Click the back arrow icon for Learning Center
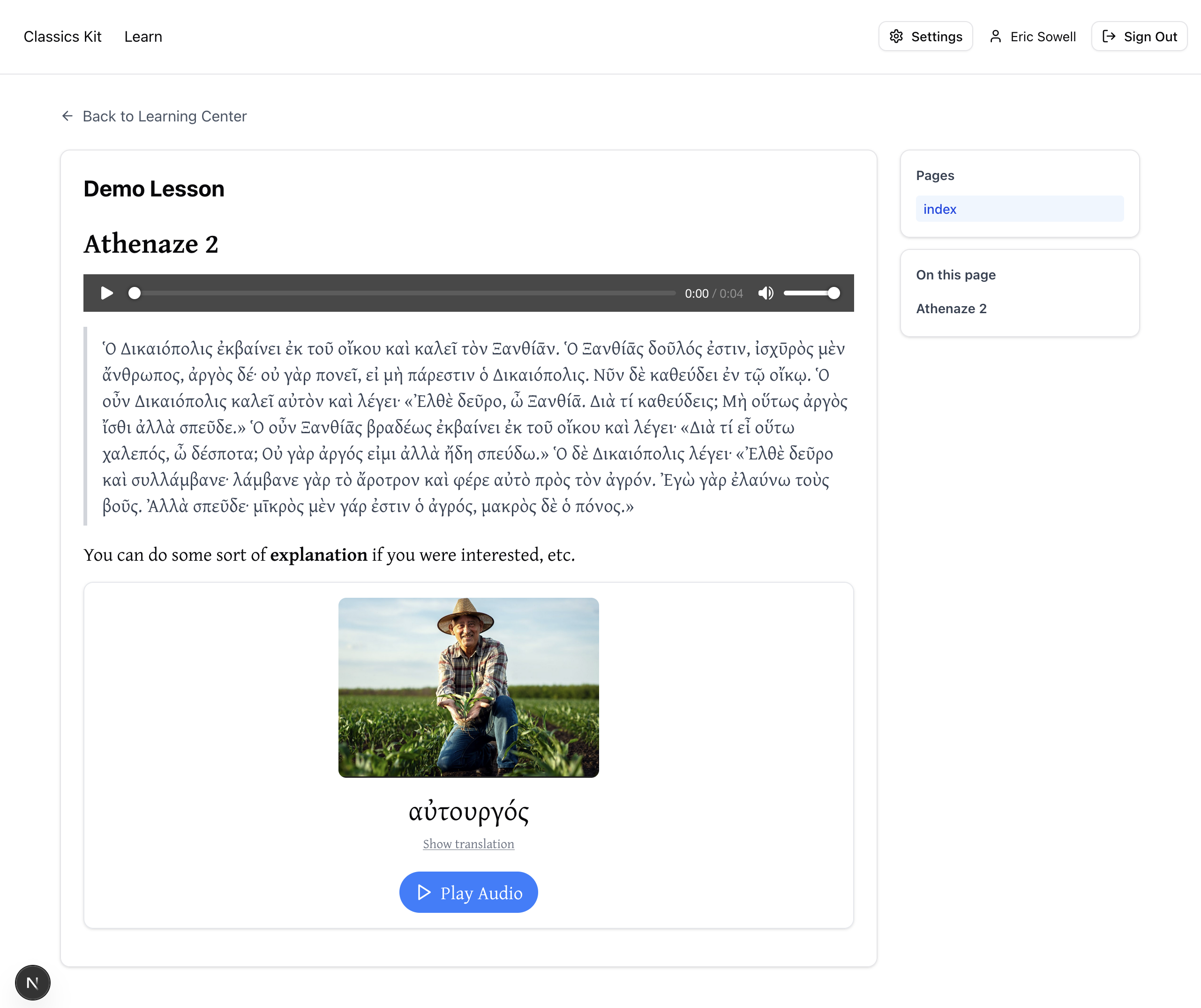Viewport: 1201px width, 1008px height. [68, 116]
